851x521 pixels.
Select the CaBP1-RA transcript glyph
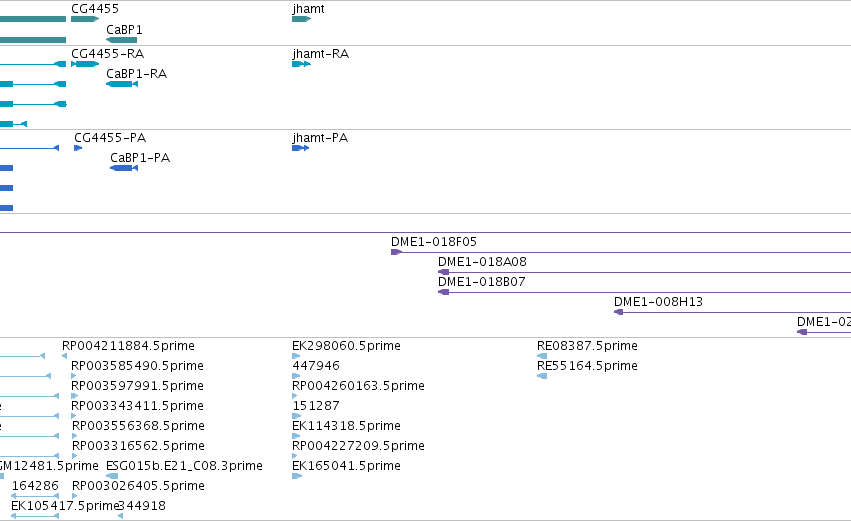pyautogui.click(x=122, y=84)
